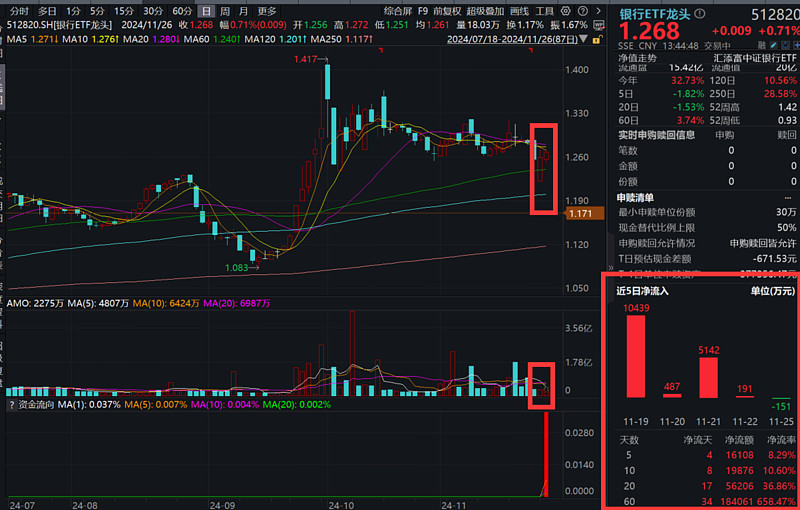This screenshot has height=510, width=800.
Task: Select the 1分 period tab
Action: pyautogui.click(x=73, y=11)
